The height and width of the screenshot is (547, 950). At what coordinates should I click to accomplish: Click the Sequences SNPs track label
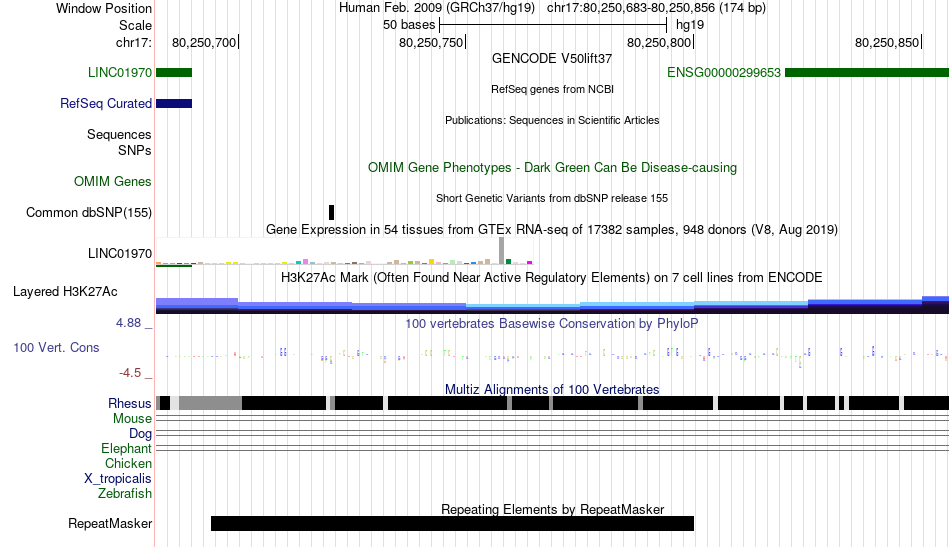tap(119, 142)
